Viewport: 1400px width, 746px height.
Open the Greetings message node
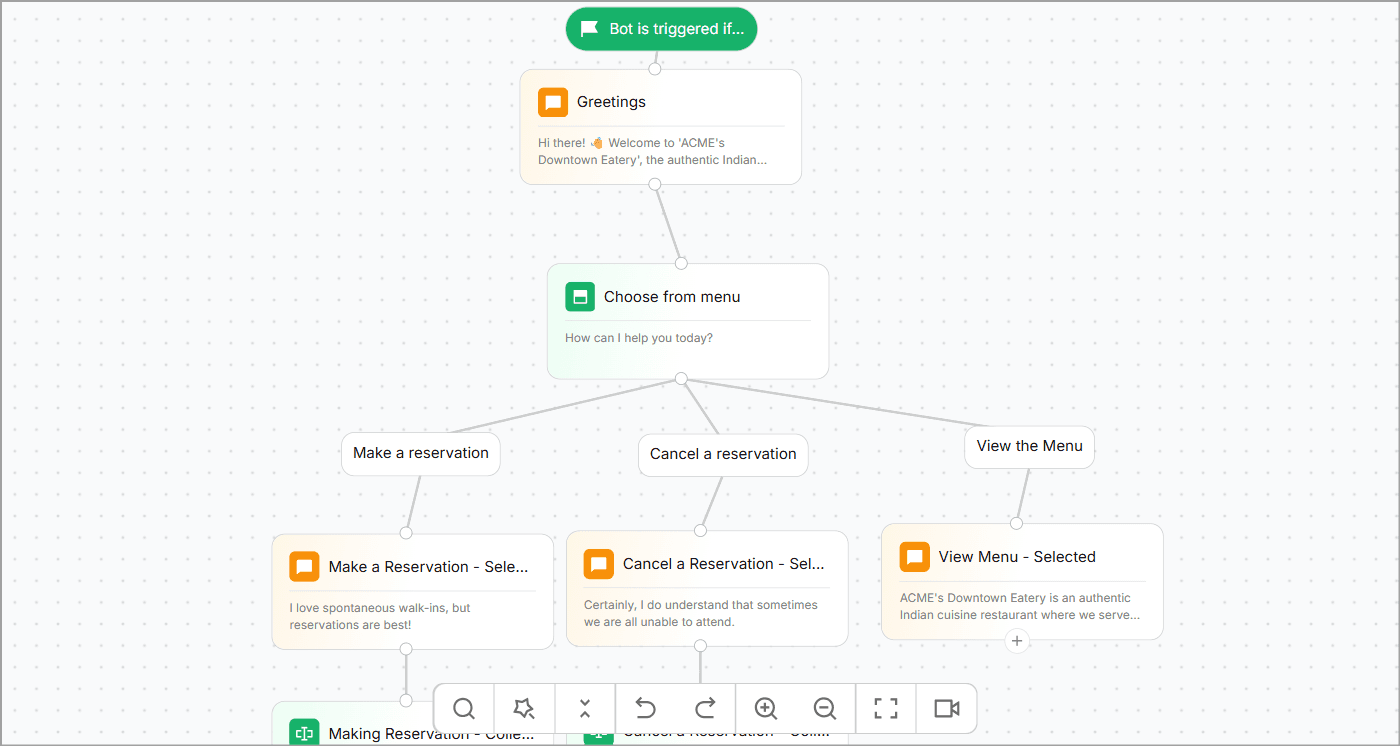point(660,127)
